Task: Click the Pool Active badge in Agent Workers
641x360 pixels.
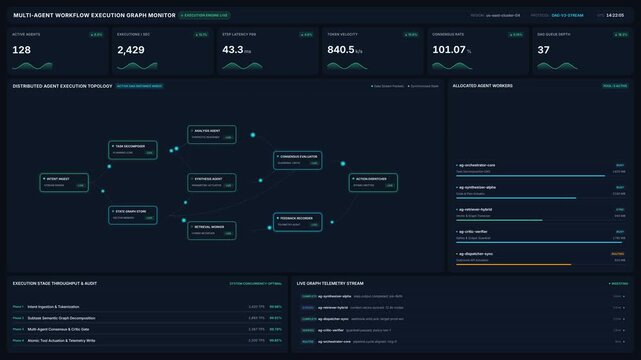Action: [x=615, y=86]
